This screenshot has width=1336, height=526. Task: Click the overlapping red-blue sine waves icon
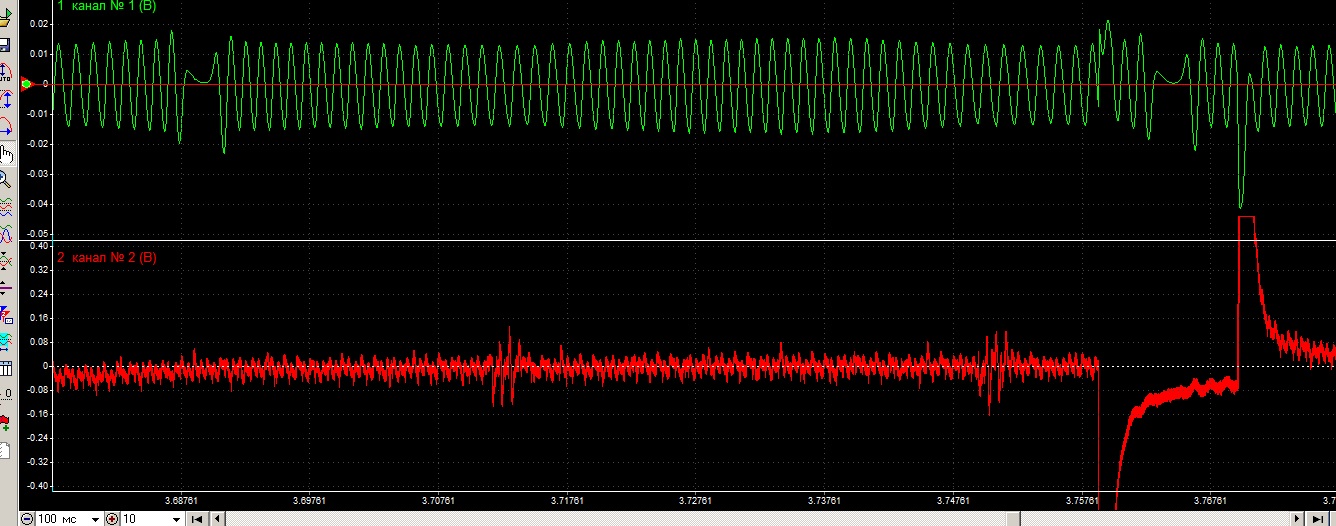(6, 235)
